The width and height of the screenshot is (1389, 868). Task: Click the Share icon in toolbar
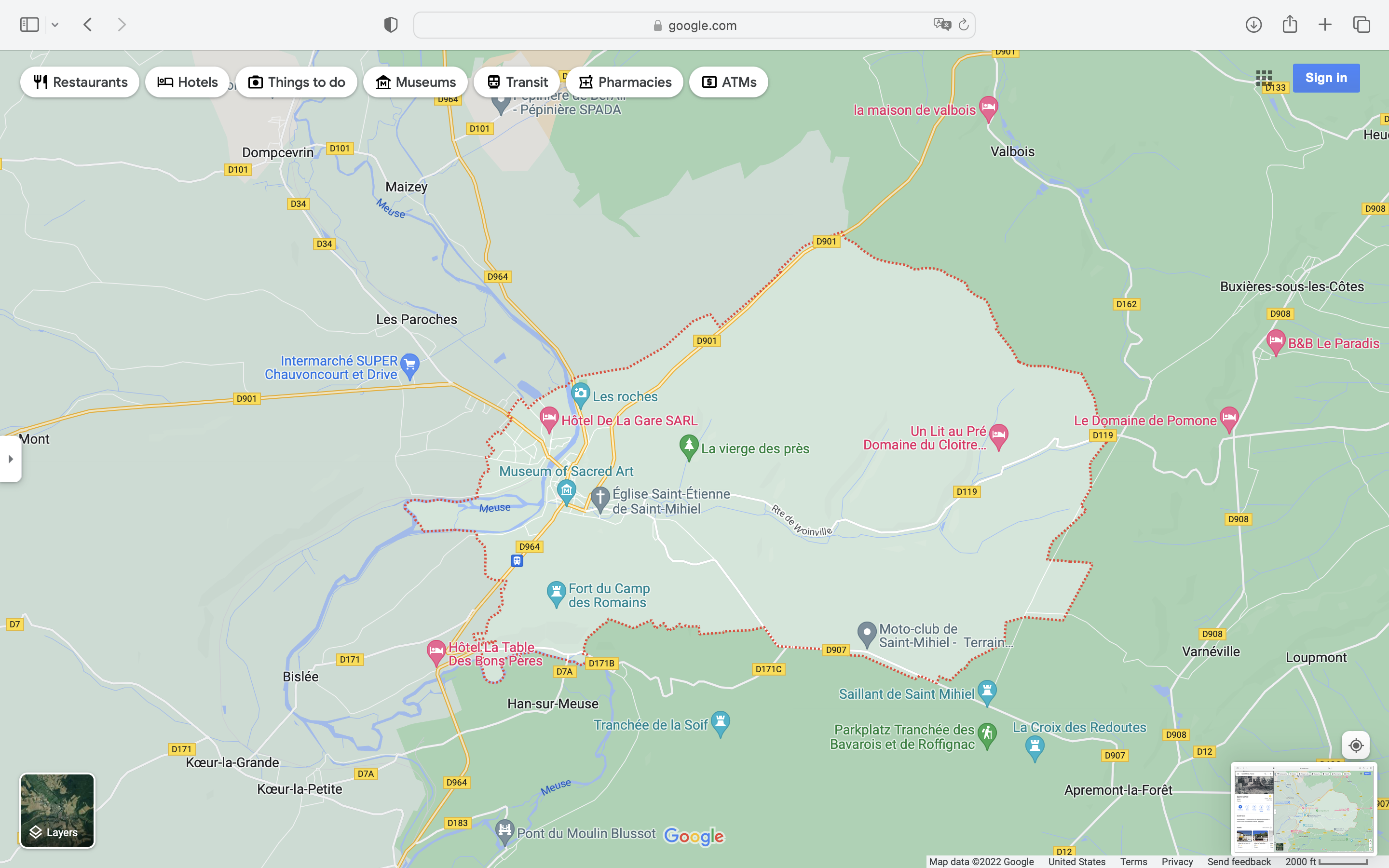1290,24
